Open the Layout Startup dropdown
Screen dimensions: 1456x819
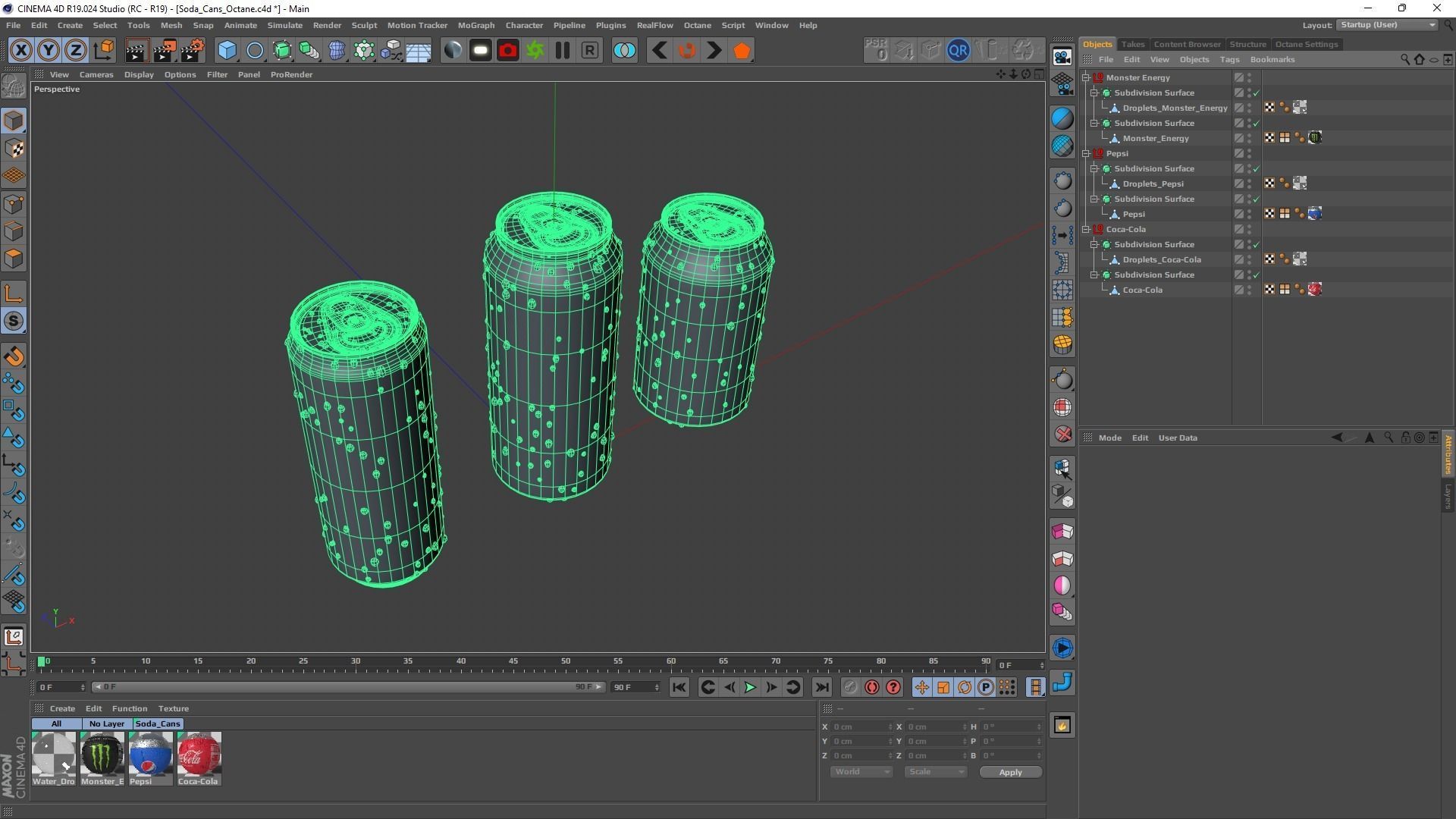coord(1387,25)
